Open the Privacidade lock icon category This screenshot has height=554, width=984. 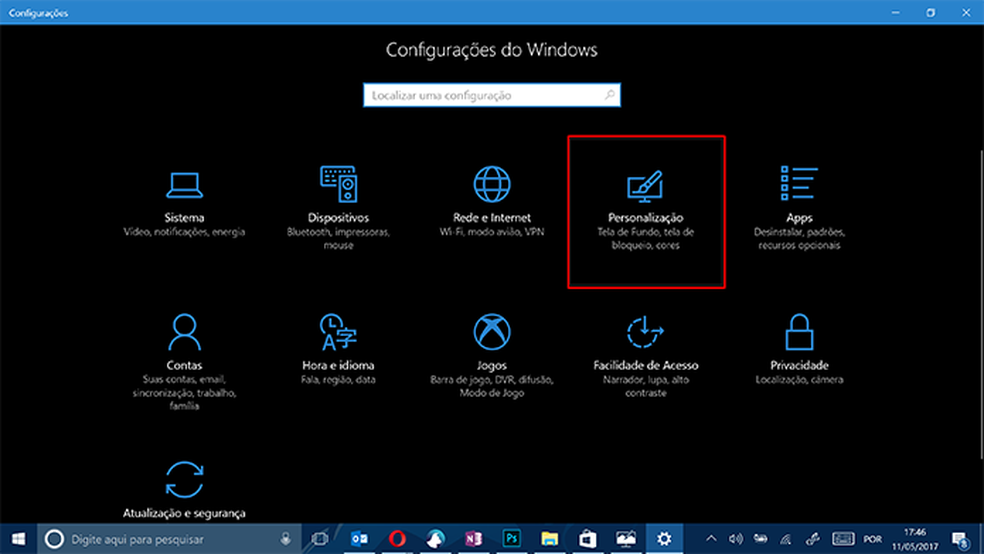[x=800, y=332]
